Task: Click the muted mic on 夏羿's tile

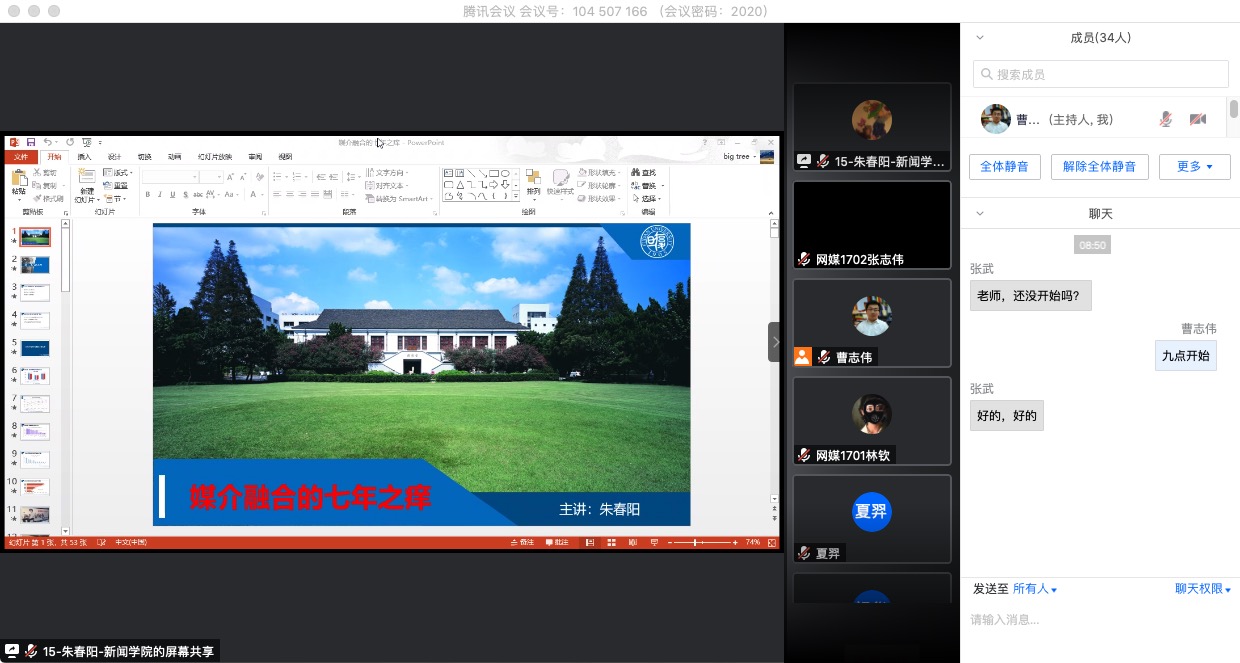Action: [x=803, y=553]
